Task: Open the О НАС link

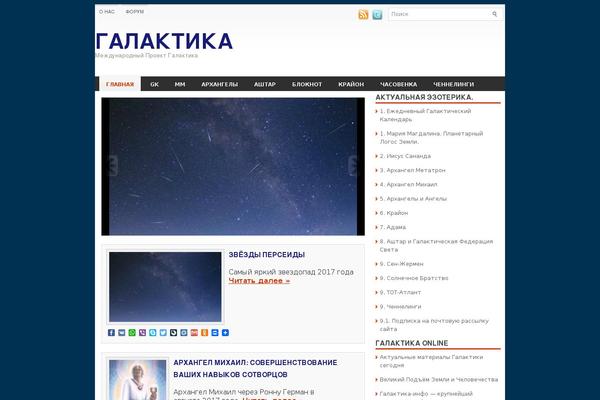Action: pos(107,12)
